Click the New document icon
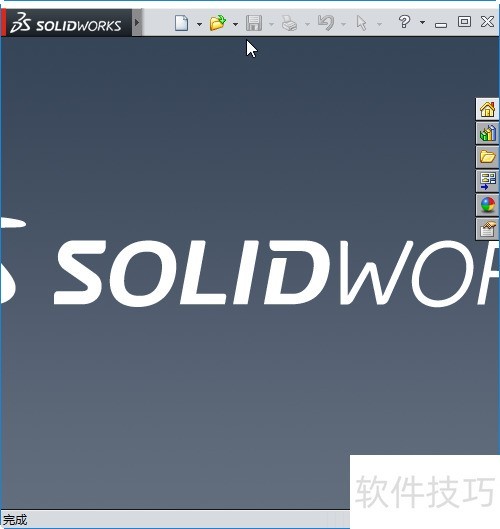Image resolution: width=500 pixels, height=529 pixels. [182, 23]
